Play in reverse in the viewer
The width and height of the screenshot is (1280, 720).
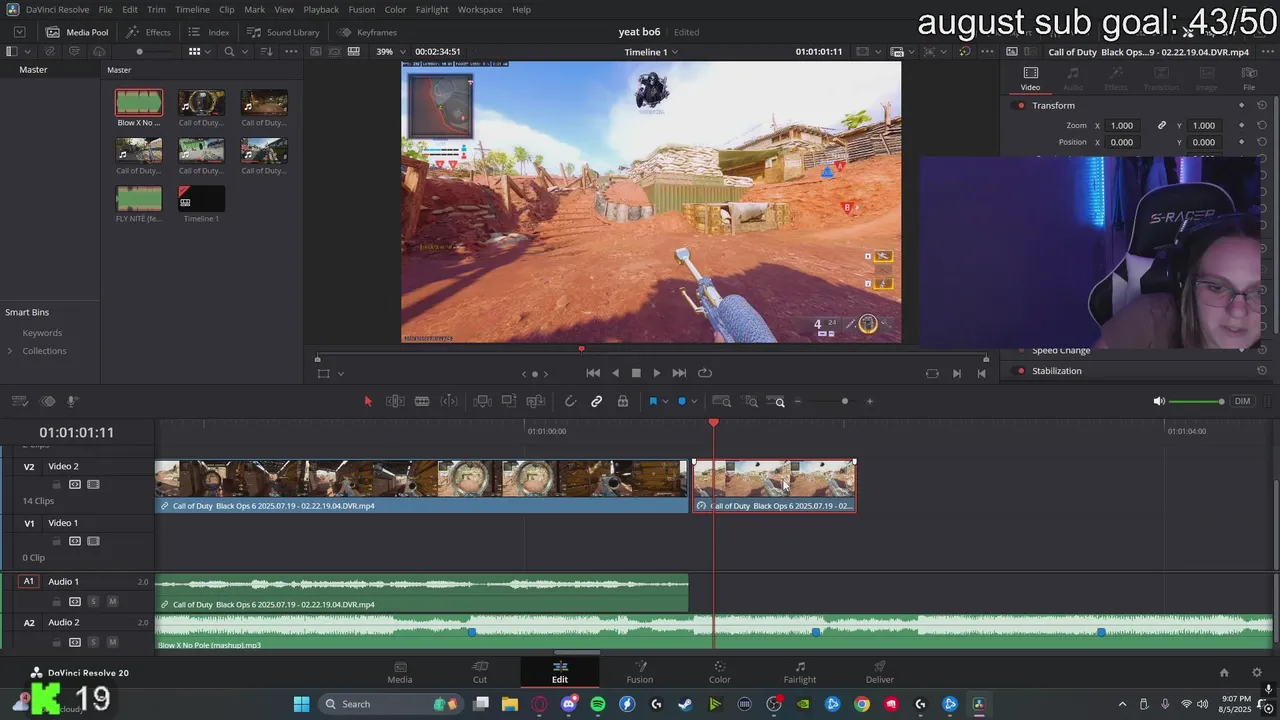pyautogui.click(x=615, y=373)
